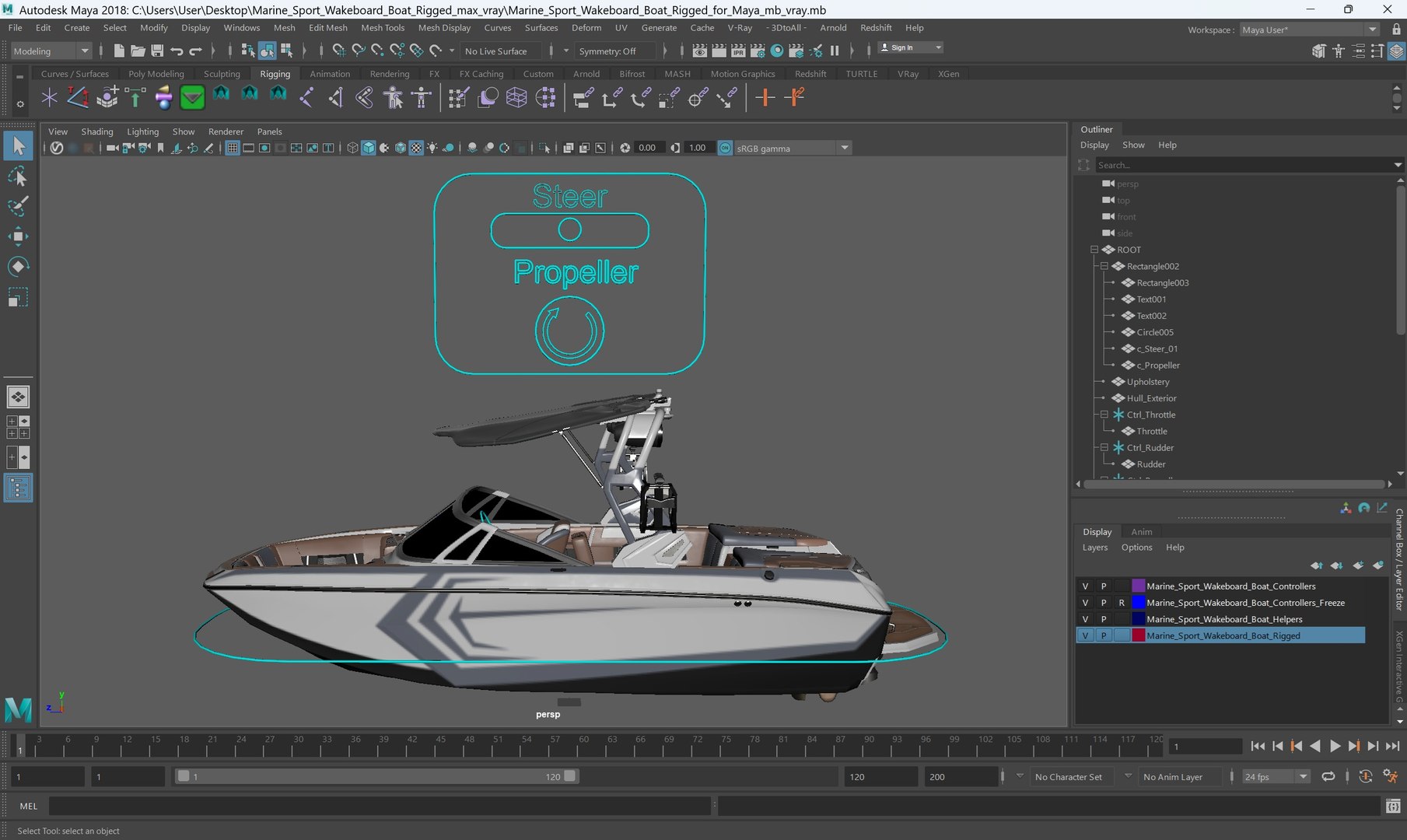Collapse Ctrl_Throttle node in Outliner
This screenshot has width=1407, height=840.
point(1104,415)
